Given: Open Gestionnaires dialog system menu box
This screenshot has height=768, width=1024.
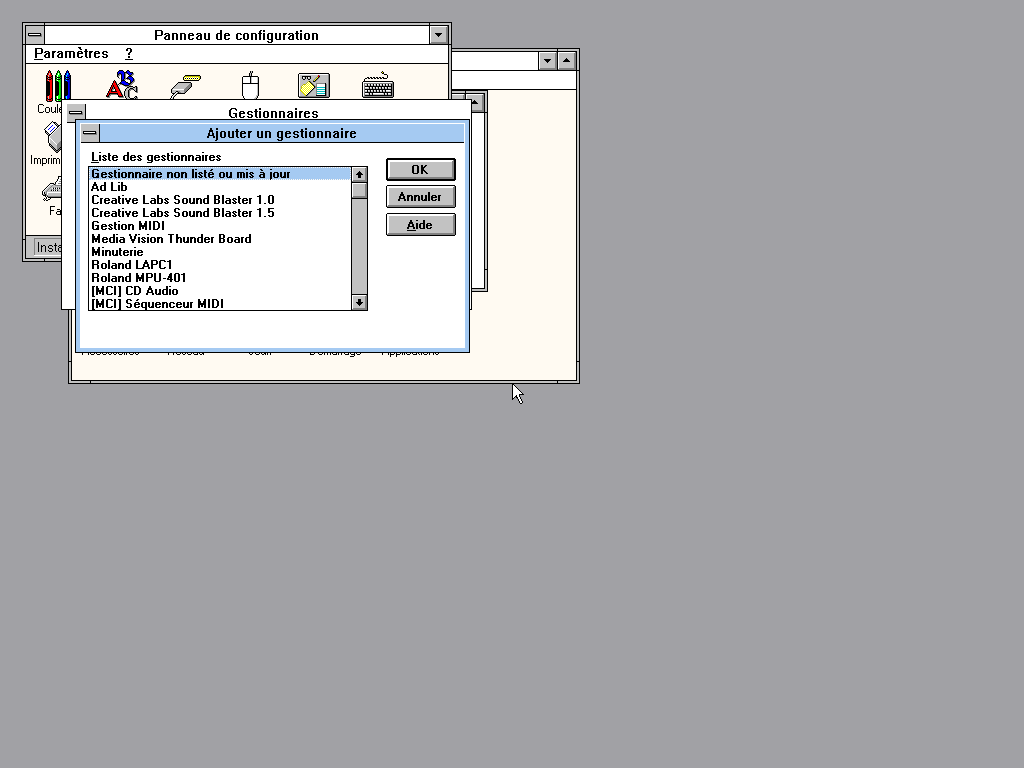Looking at the screenshot, I should tap(76, 112).
